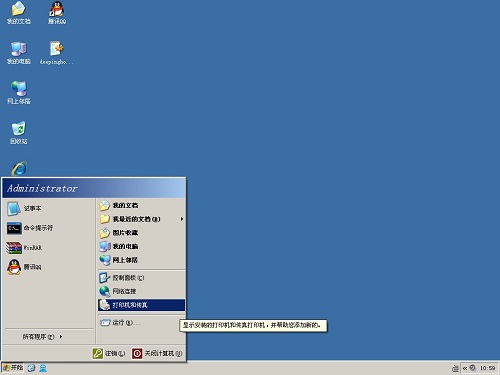
Task: Click the Start button on the taskbar
Action: point(13,368)
